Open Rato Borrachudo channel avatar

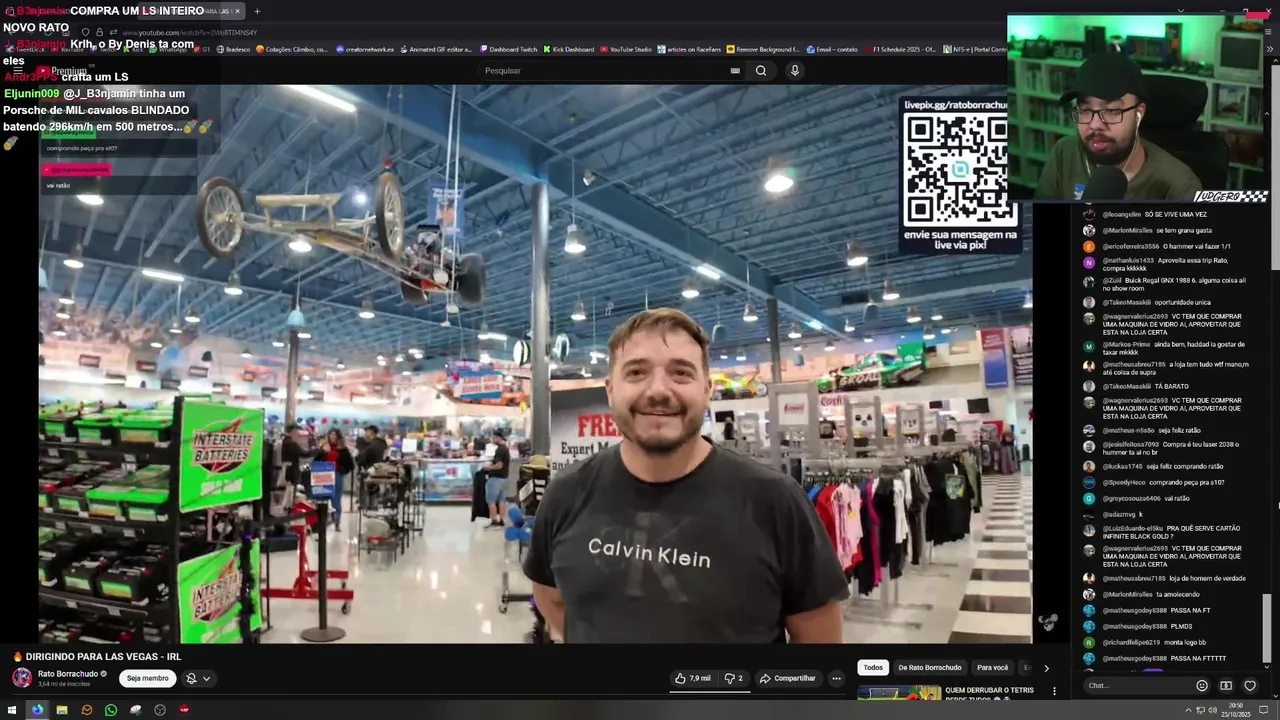[22, 678]
